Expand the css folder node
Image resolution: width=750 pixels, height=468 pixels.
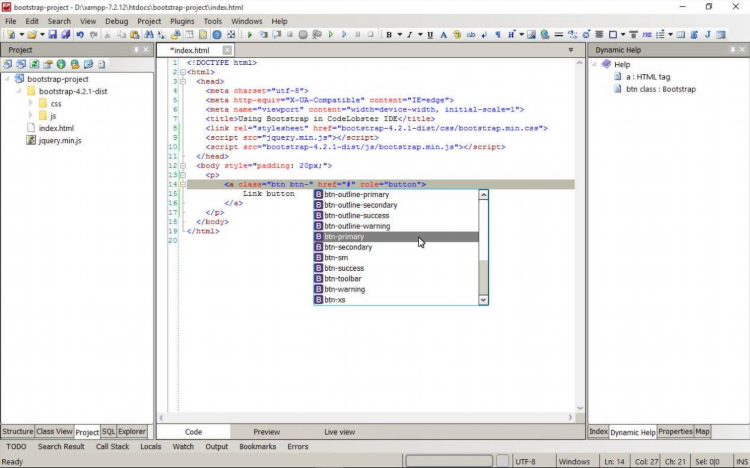point(31,103)
